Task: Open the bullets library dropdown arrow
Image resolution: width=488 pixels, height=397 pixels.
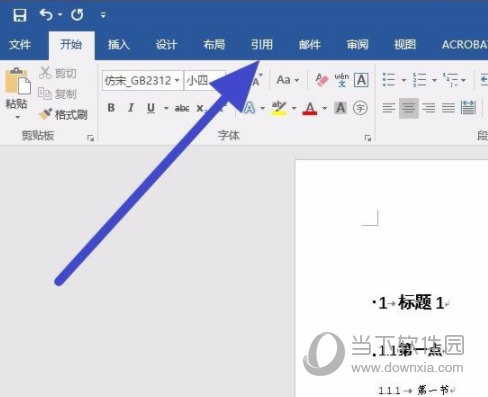Action: tap(404, 80)
